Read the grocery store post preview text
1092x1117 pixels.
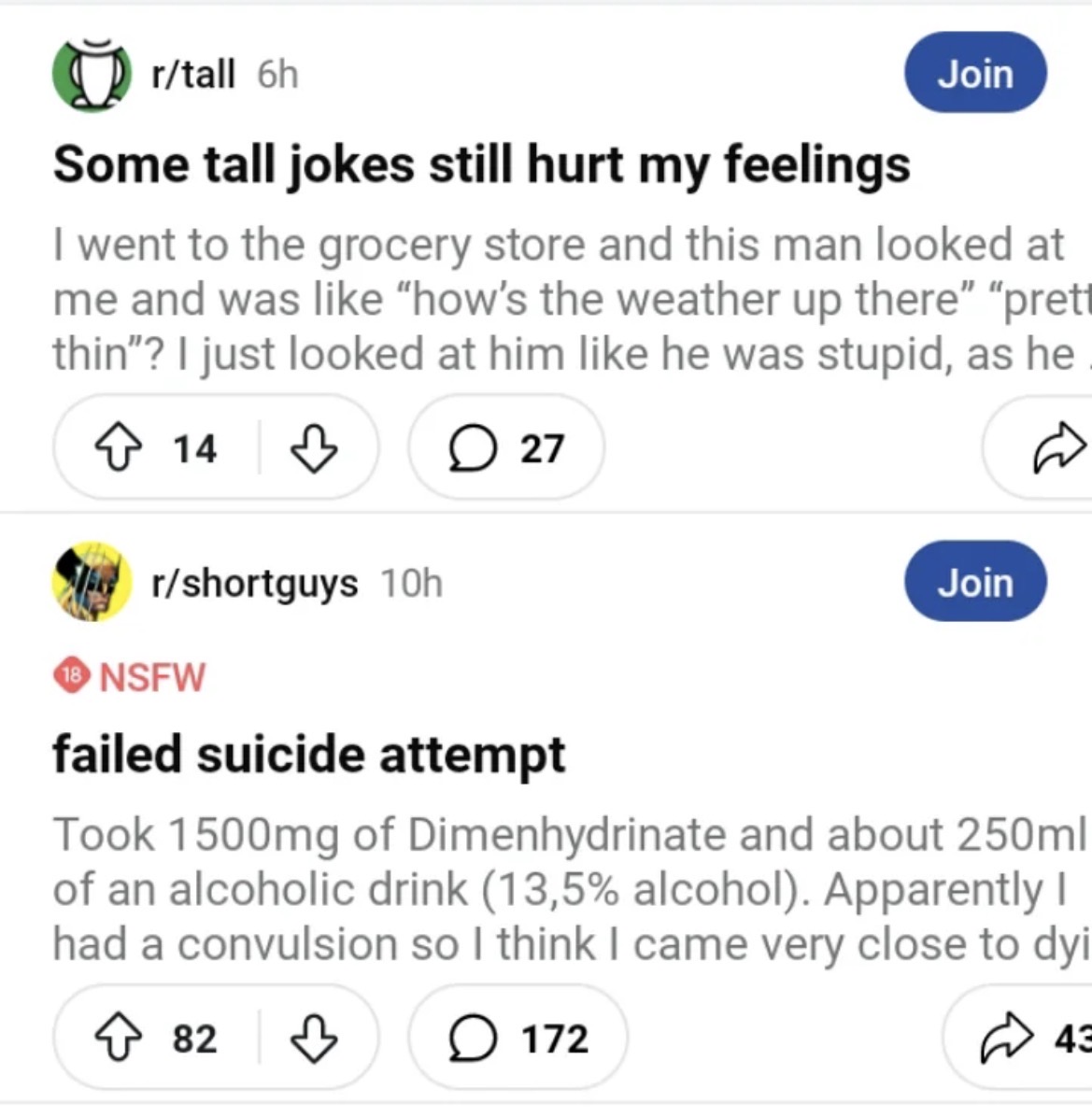pos(560,299)
